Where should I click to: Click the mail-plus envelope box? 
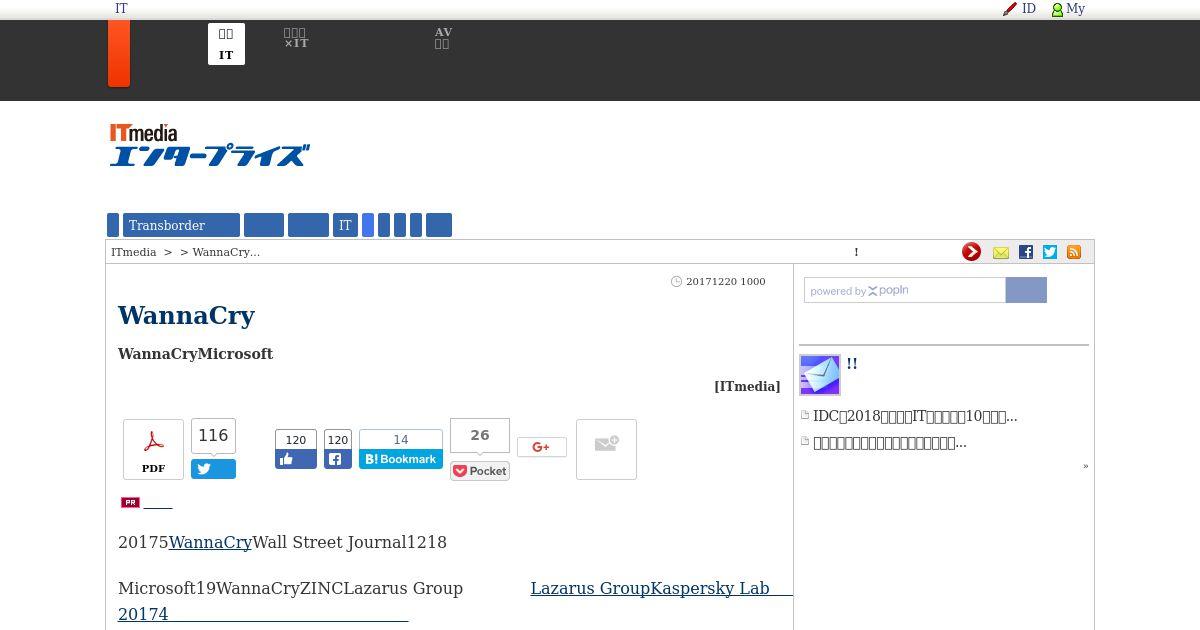coord(606,449)
